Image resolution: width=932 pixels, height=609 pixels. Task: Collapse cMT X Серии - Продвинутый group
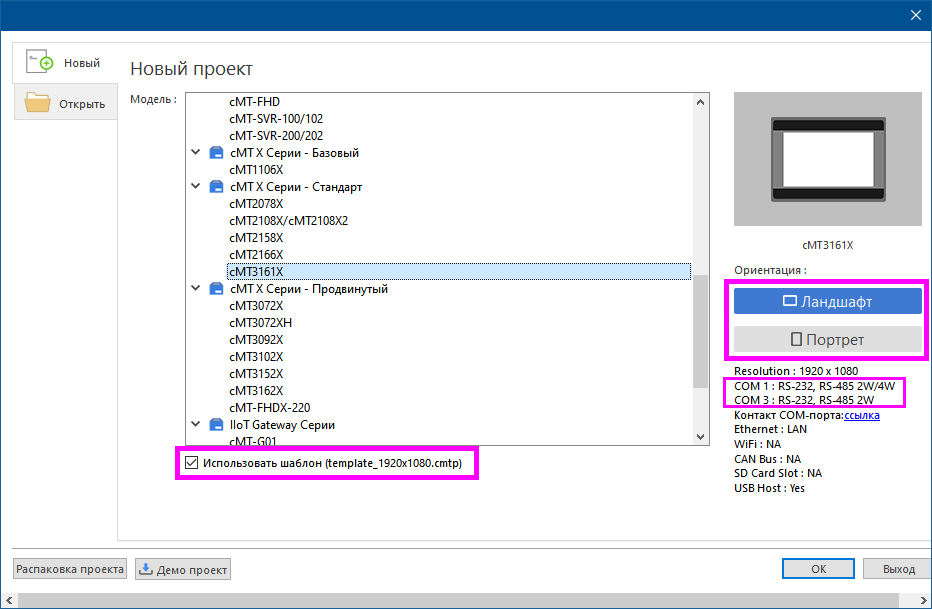pyautogui.click(x=196, y=289)
